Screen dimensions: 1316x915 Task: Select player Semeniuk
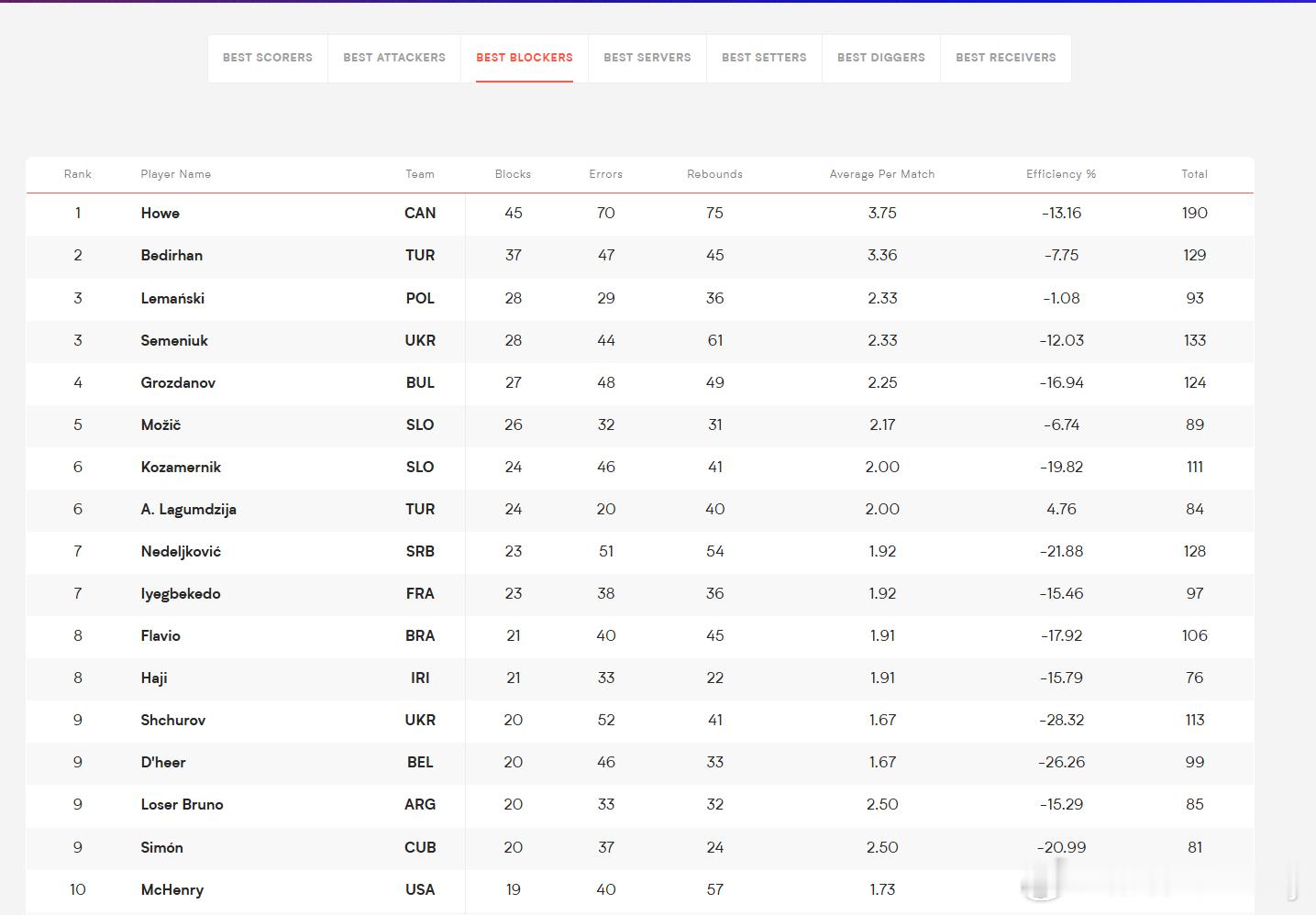tap(174, 340)
